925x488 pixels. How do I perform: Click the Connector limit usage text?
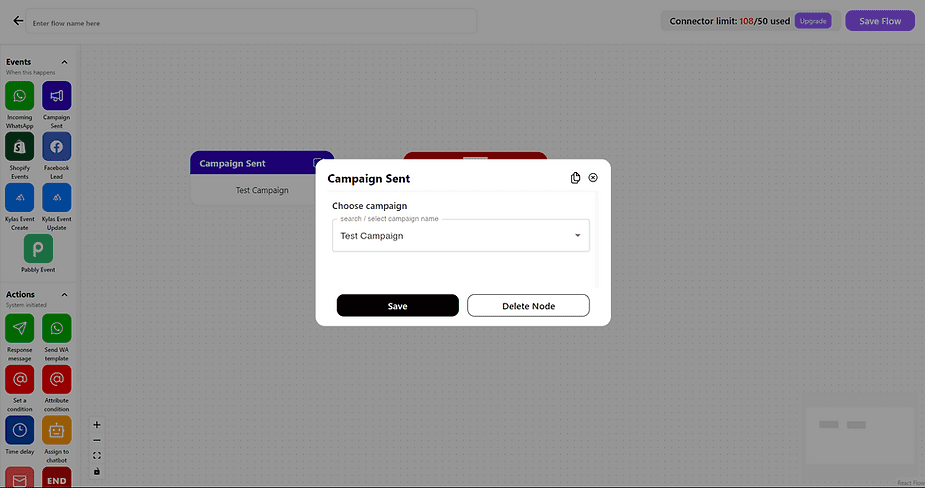click(730, 21)
